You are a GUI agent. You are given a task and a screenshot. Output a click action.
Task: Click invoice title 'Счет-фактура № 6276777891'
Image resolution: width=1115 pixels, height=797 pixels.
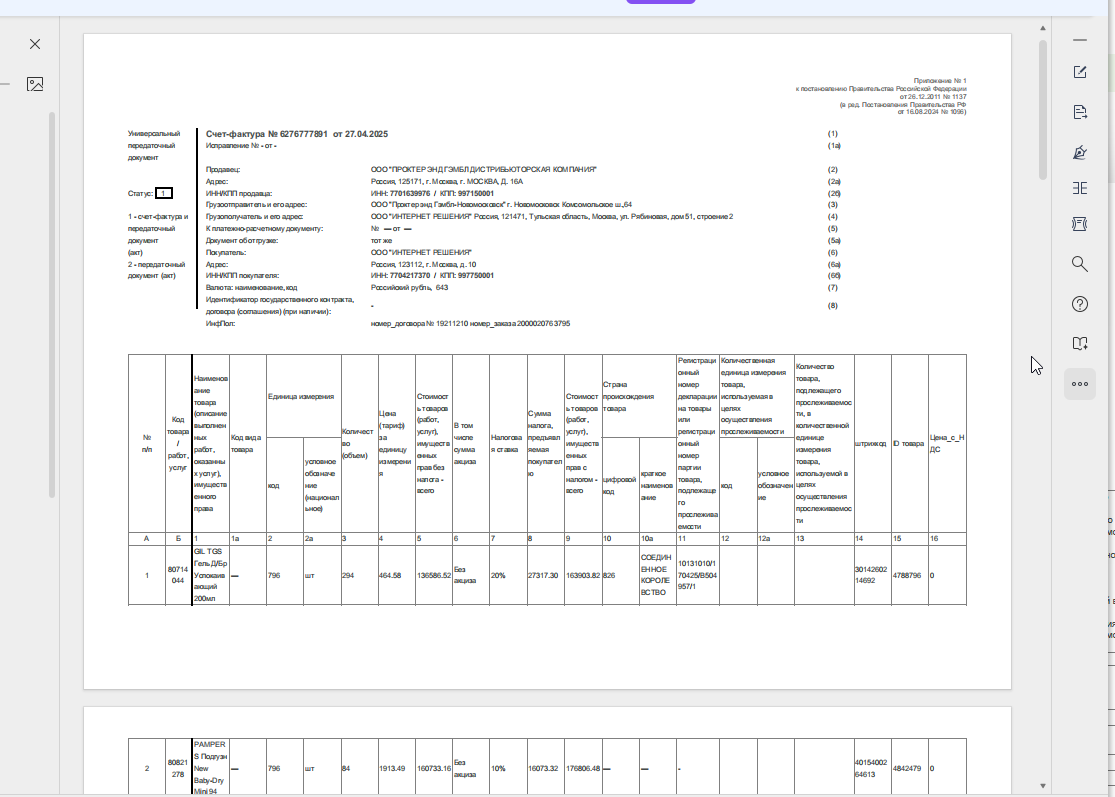267,134
